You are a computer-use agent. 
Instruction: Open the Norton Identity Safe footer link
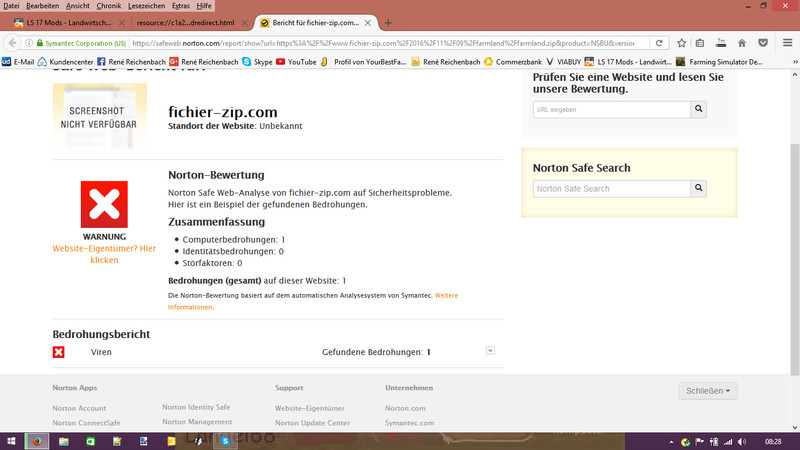(x=196, y=407)
